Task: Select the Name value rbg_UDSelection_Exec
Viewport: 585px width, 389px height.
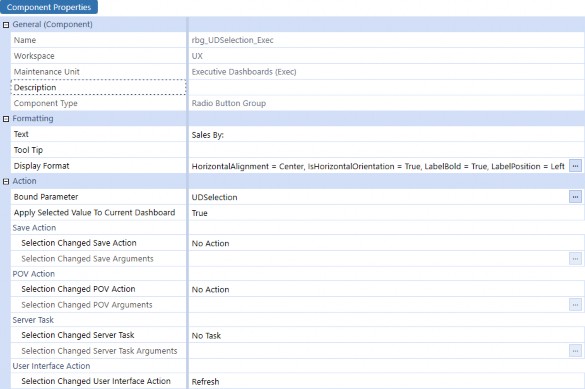Action: [x=232, y=40]
